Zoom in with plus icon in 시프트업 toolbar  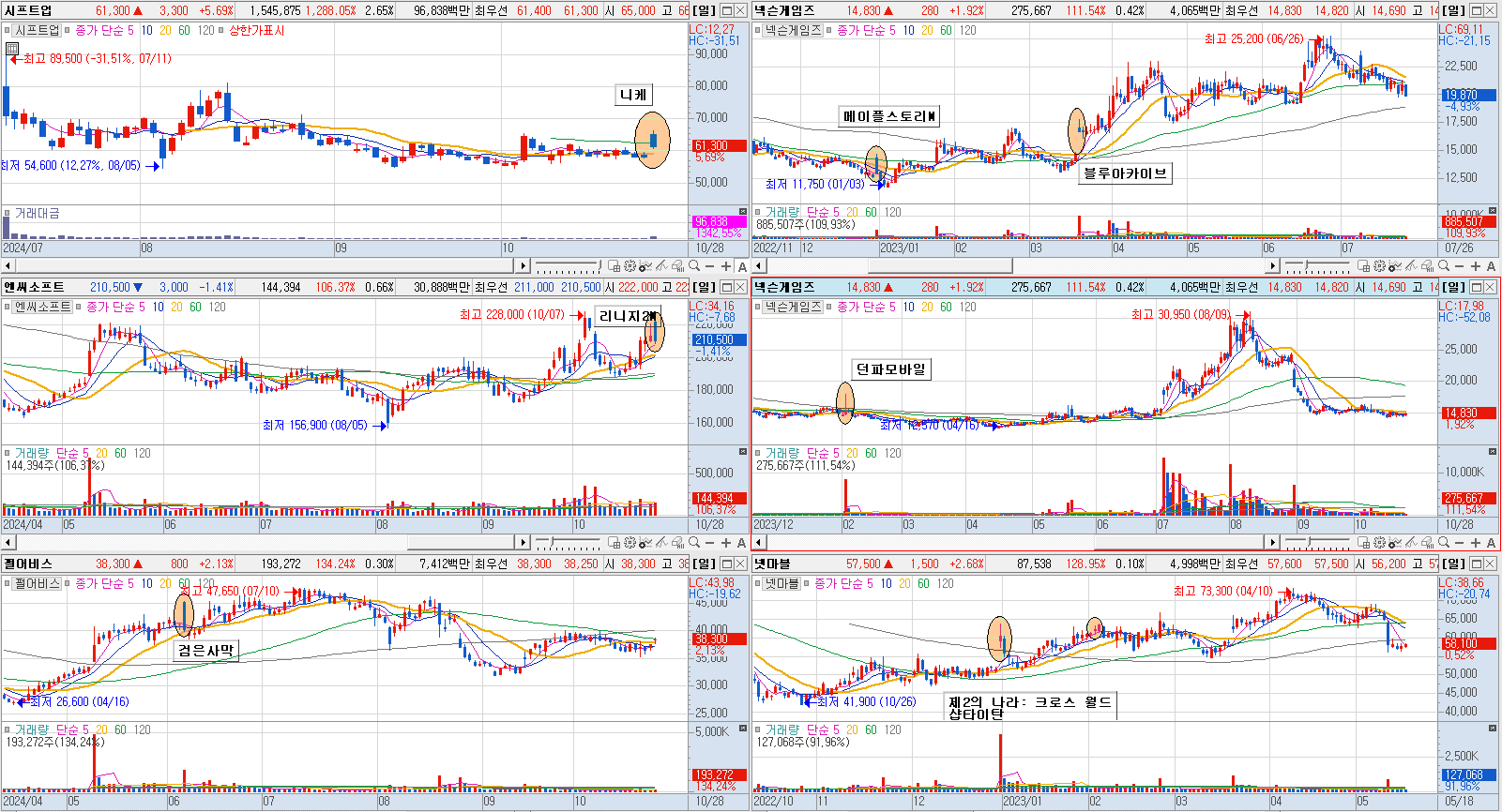coord(726,266)
